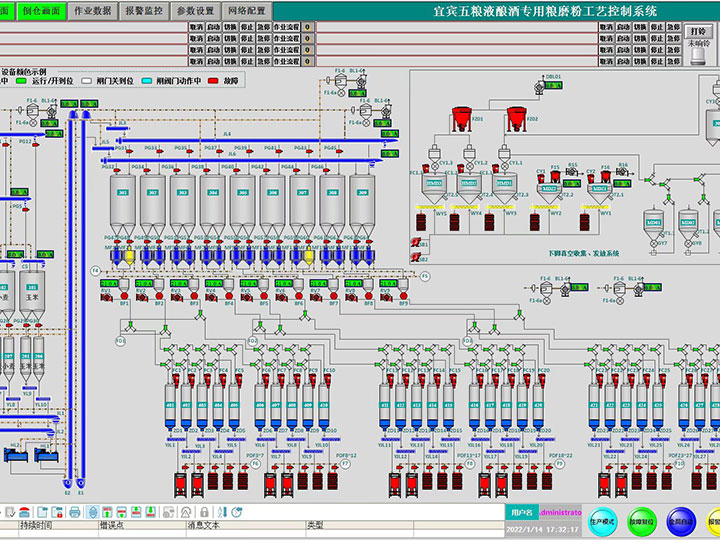
Task: Select silo 301 tank
Action: point(123,205)
